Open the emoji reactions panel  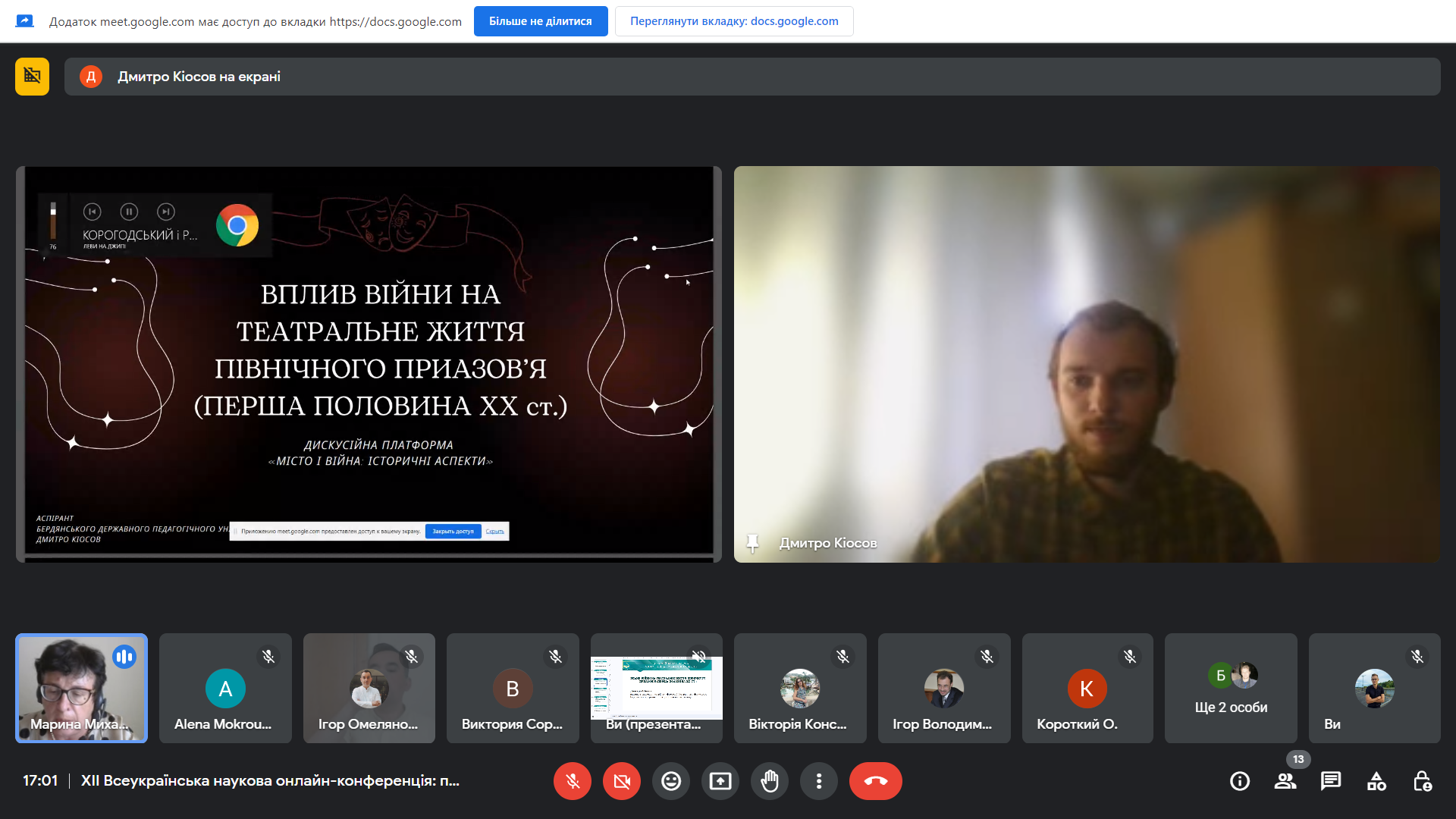pyautogui.click(x=671, y=781)
